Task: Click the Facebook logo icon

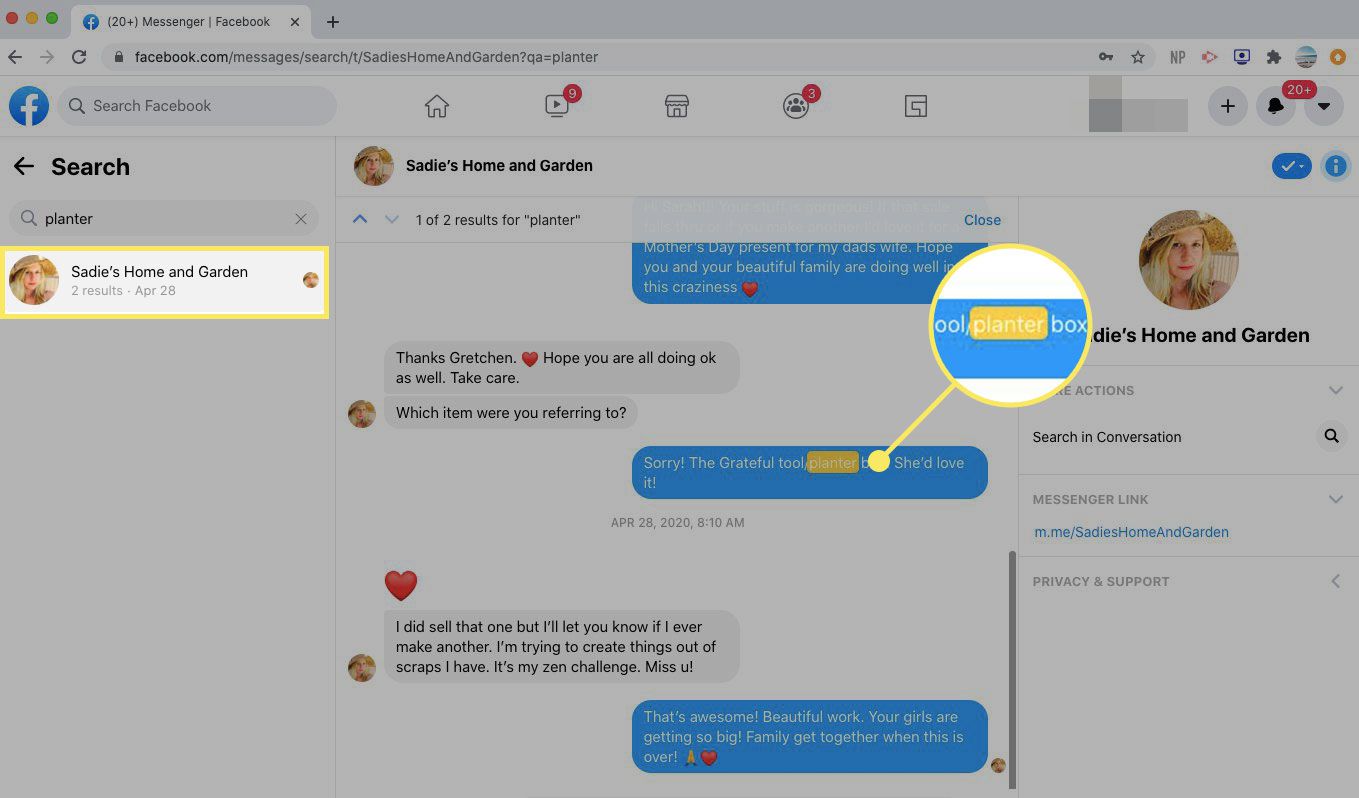Action: [x=29, y=106]
